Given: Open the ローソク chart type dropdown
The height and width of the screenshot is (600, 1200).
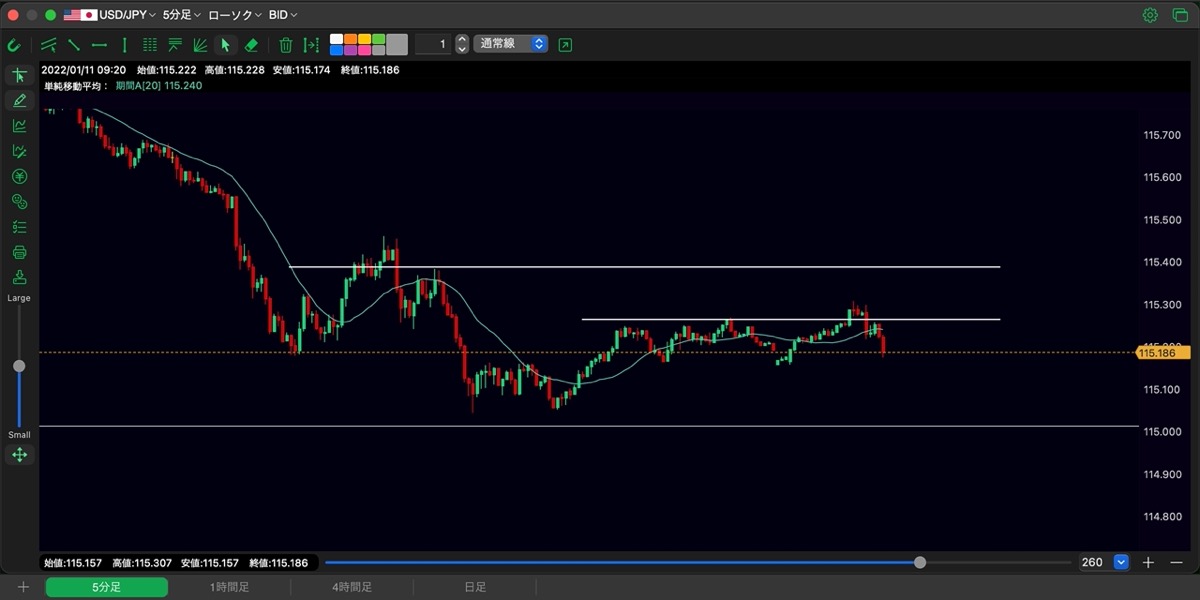Looking at the screenshot, I should click(x=235, y=15).
